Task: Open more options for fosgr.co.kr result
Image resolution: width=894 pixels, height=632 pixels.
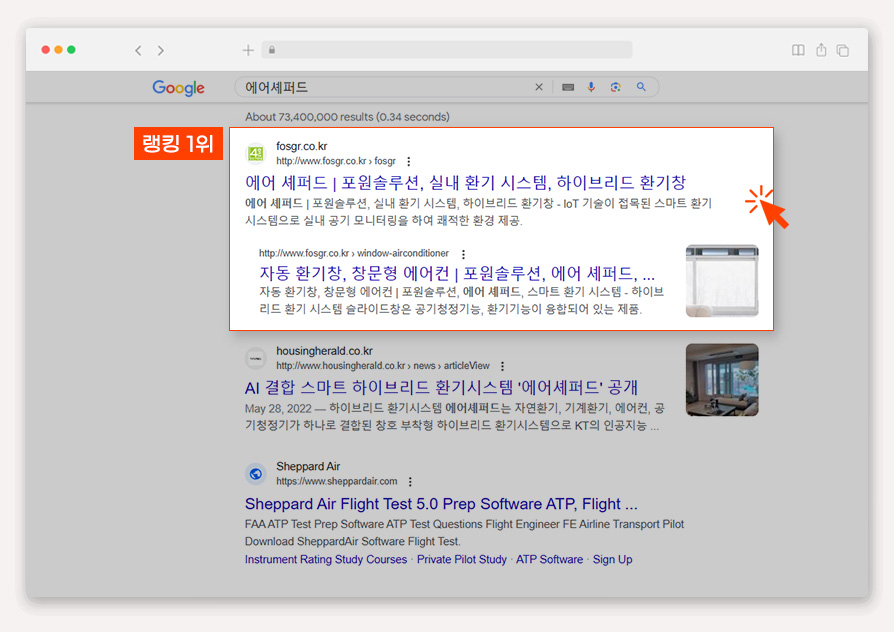Action: (409, 161)
